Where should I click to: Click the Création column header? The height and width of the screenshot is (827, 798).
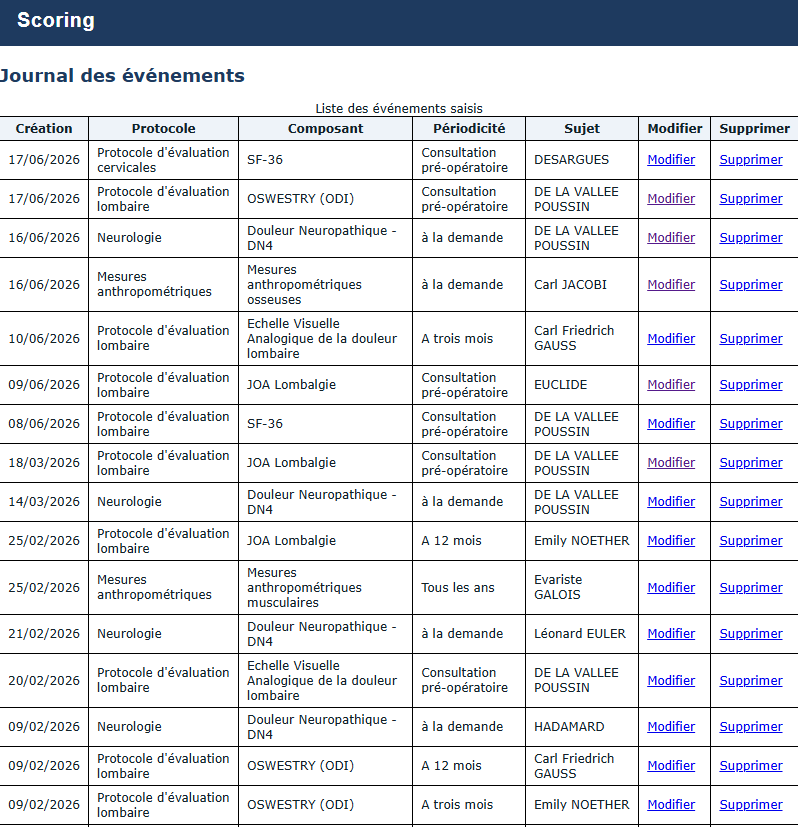[44, 129]
